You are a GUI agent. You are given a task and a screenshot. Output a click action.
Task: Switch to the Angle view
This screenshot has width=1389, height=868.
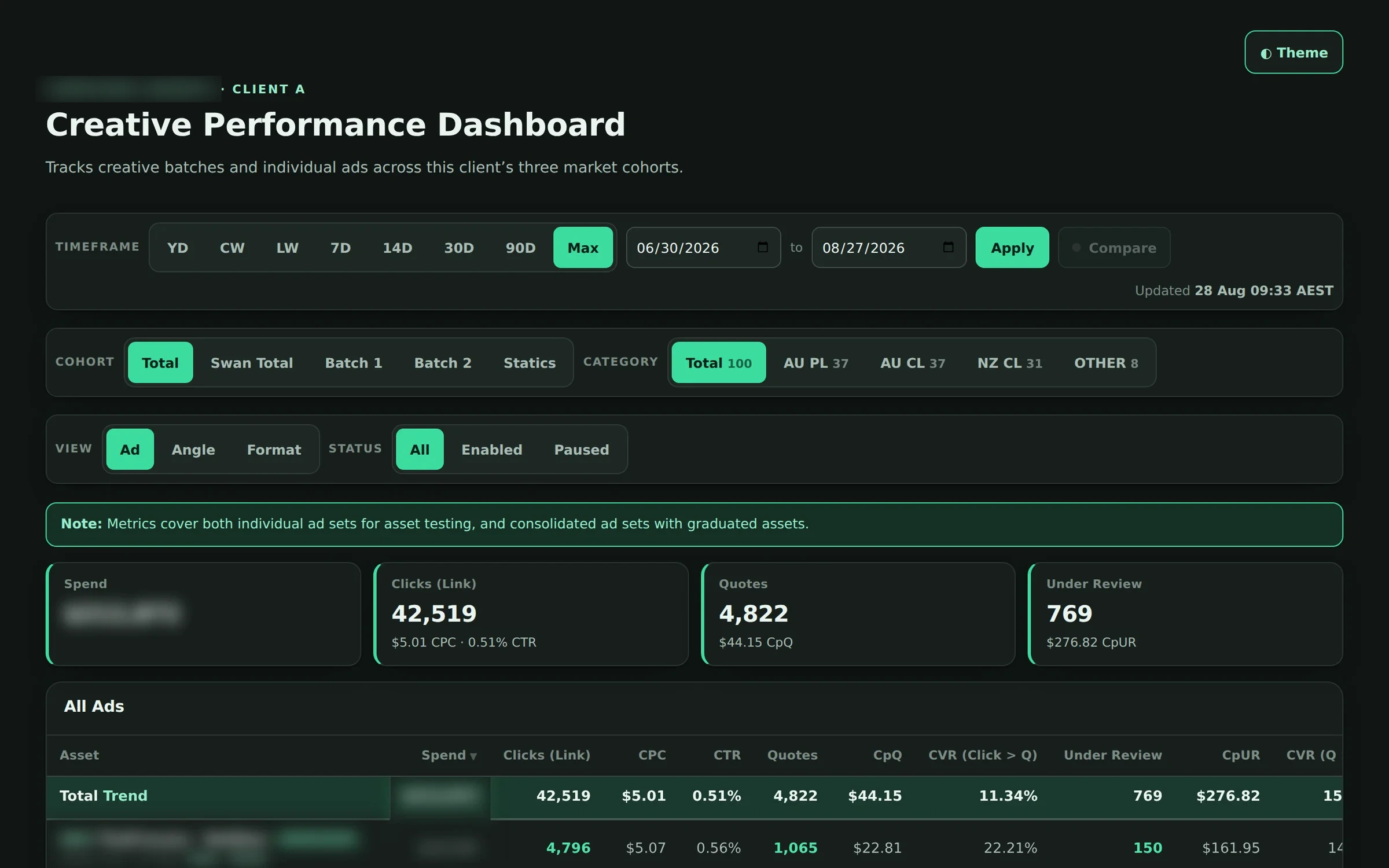pos(193,450)
